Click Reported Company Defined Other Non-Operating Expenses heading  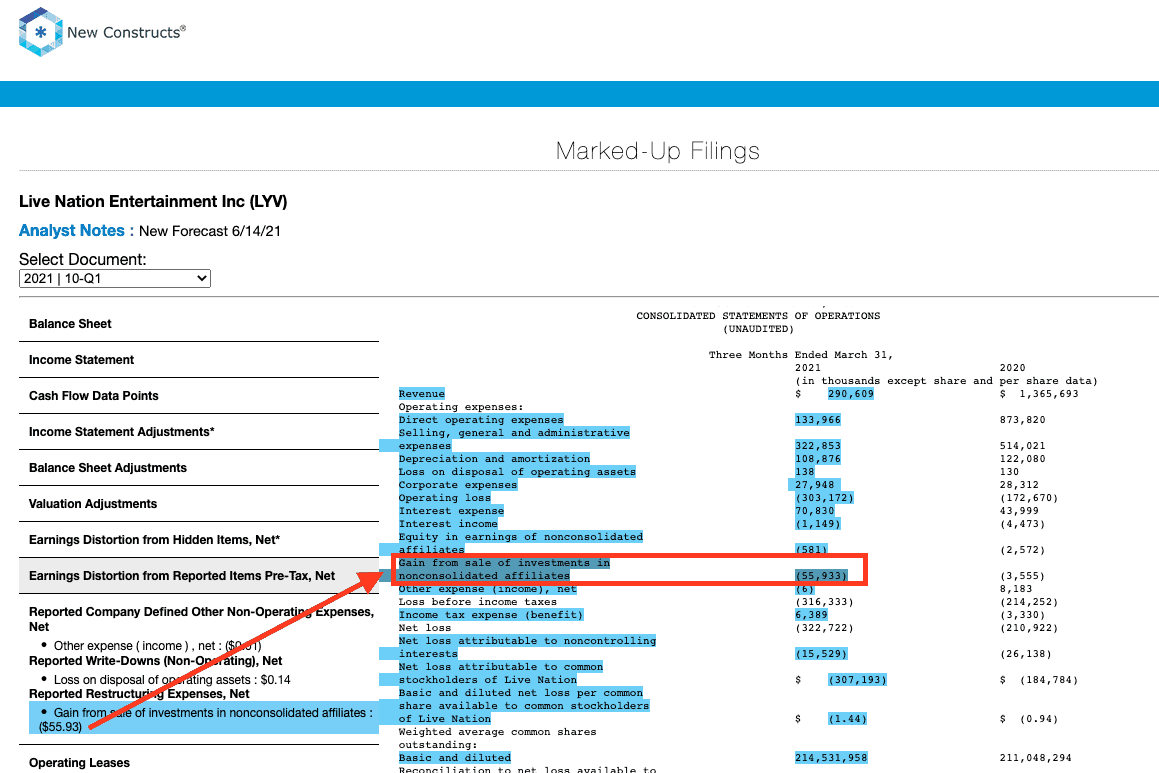pos(201,619)
